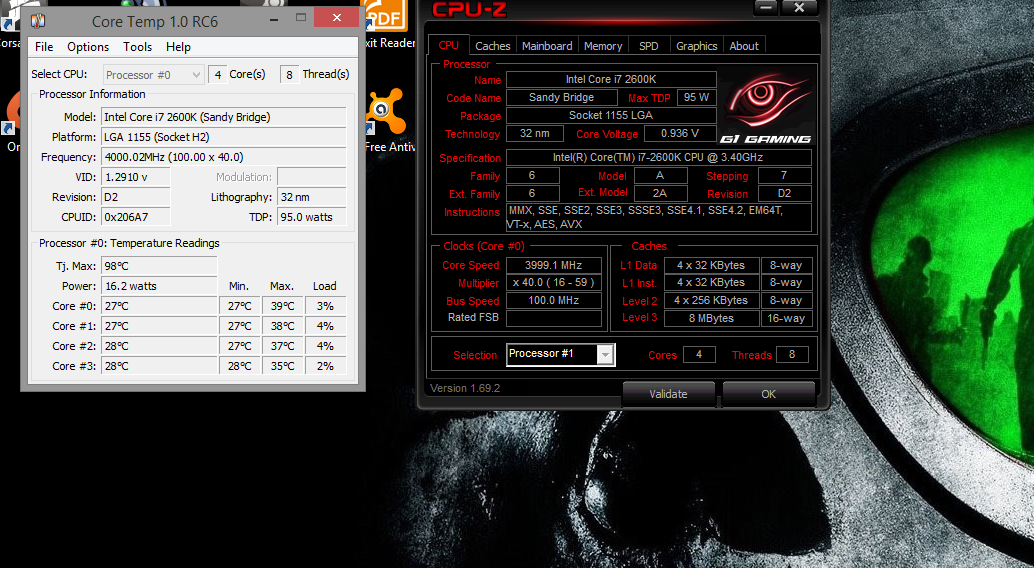The width and height of the screenshot is (1034, 568).
Task: Switch to the Graphics tab in CPU-Z
Action: point(696,46)
